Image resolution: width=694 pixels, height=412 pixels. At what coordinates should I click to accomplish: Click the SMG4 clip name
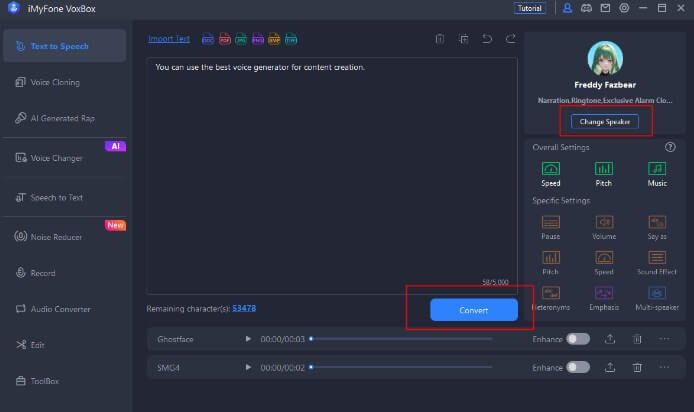tap(168, 367)
